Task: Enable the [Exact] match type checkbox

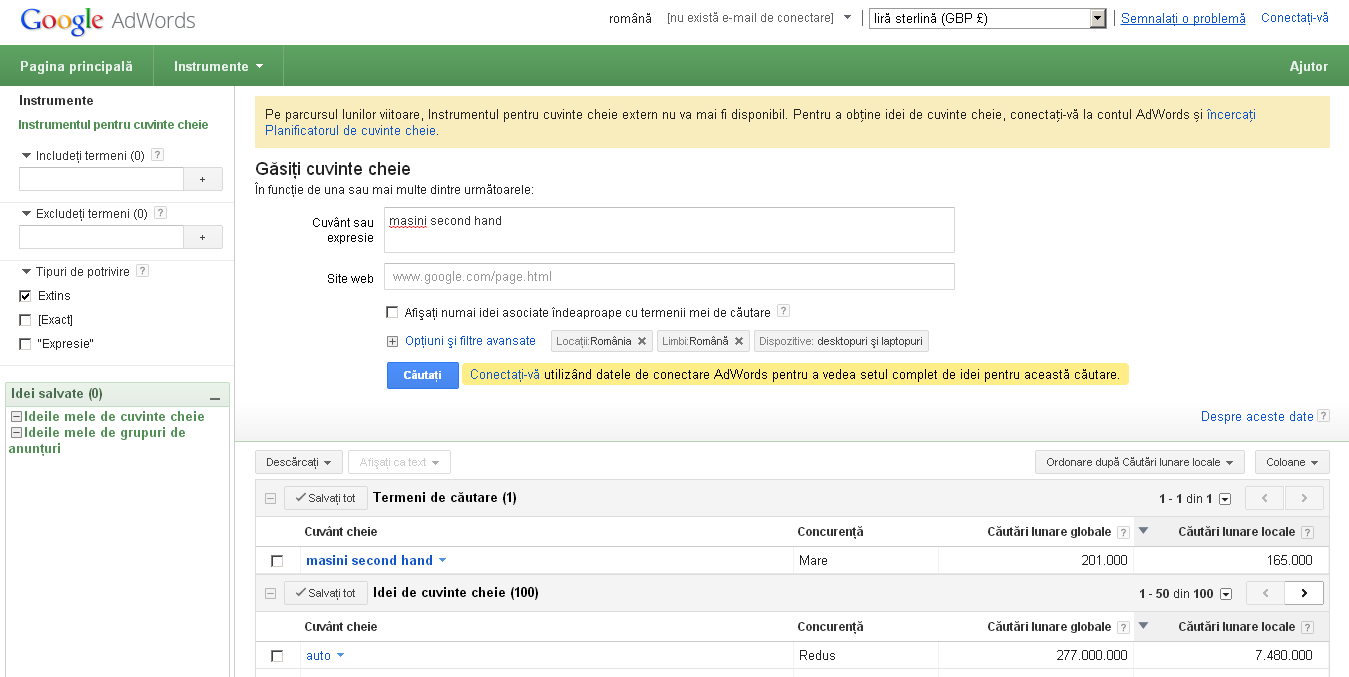Action: coord(25,320)
